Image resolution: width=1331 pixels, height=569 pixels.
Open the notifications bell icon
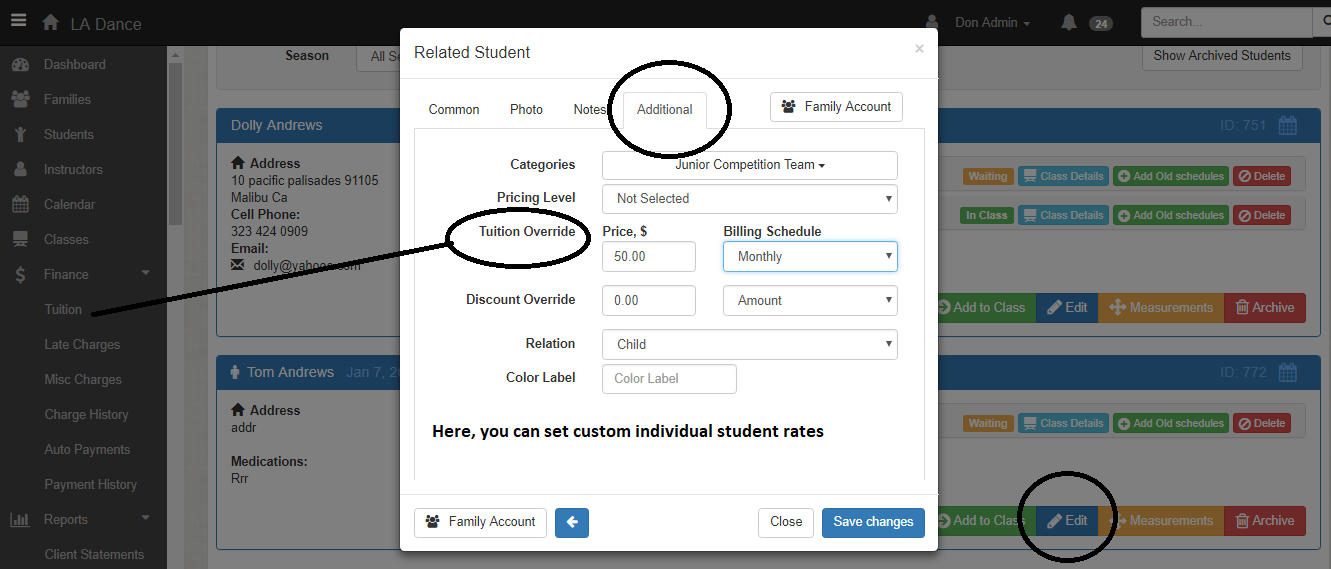coord(1069,22)
